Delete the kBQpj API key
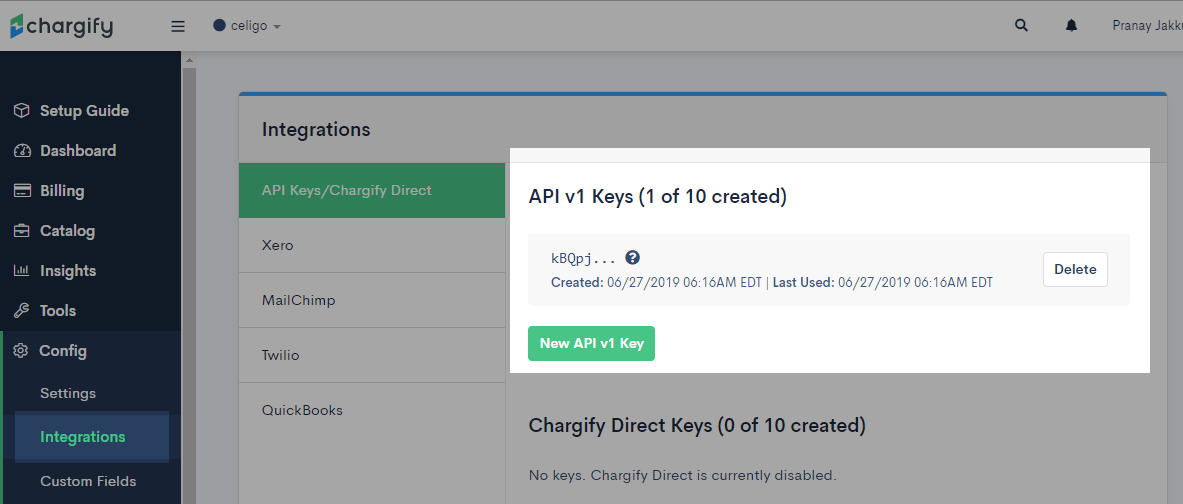Image resolution: width=1183 pixels, height=504 pixels. point(1075,269)
